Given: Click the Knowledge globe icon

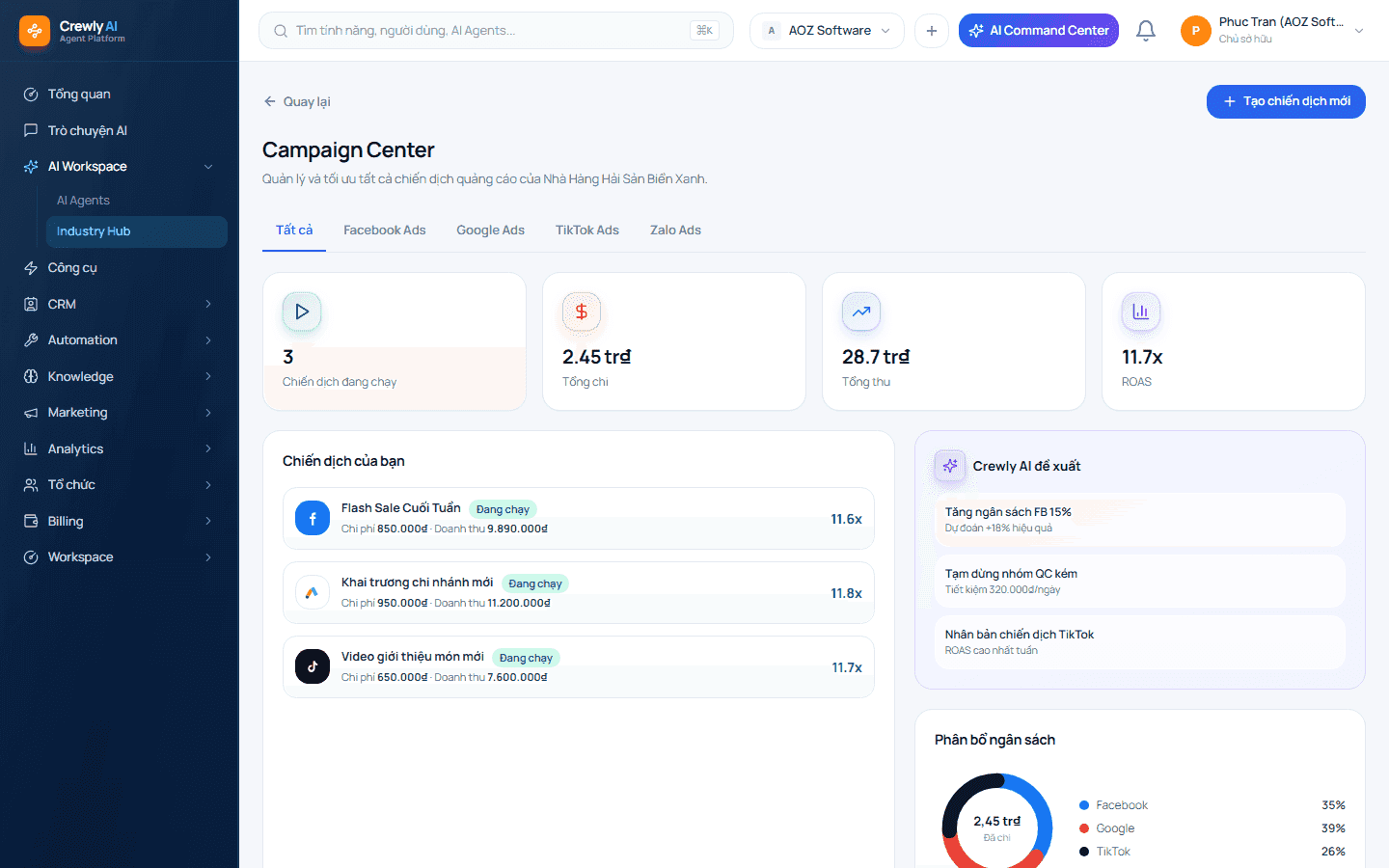Looking at the screenshot, I should 31,376.
